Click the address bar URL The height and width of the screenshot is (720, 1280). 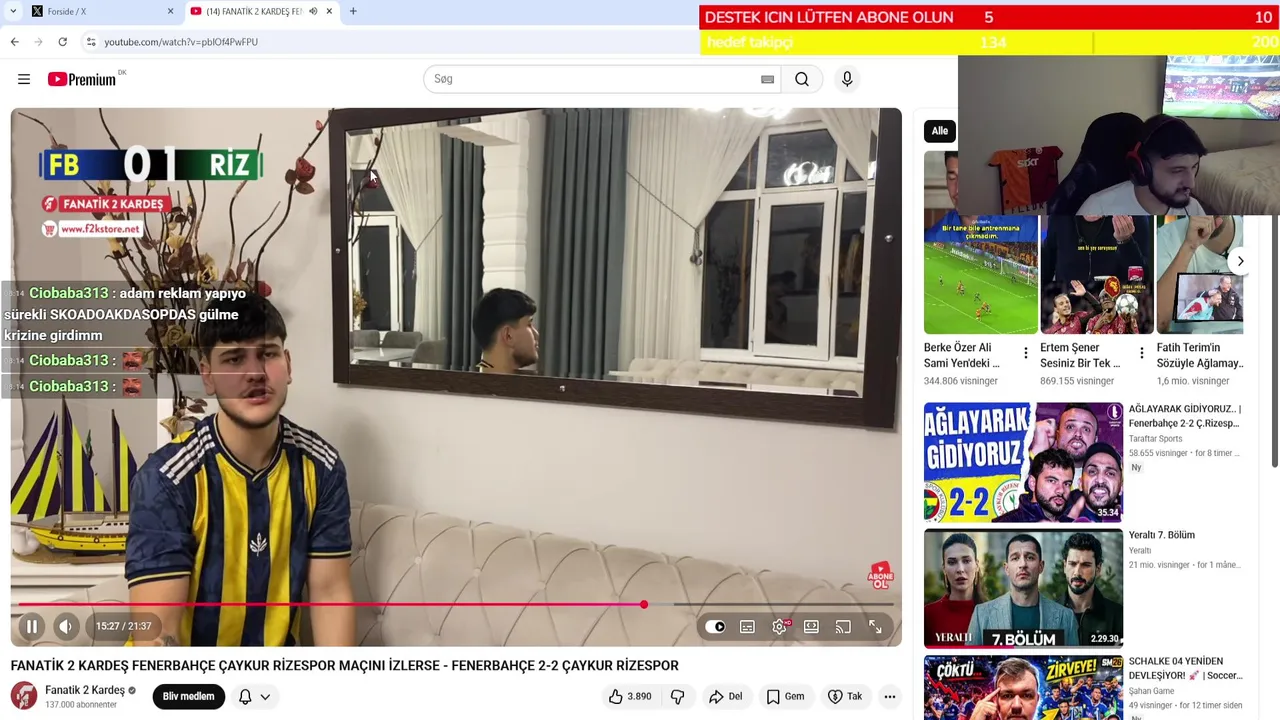pyautogui.click(x=181, y=42)
